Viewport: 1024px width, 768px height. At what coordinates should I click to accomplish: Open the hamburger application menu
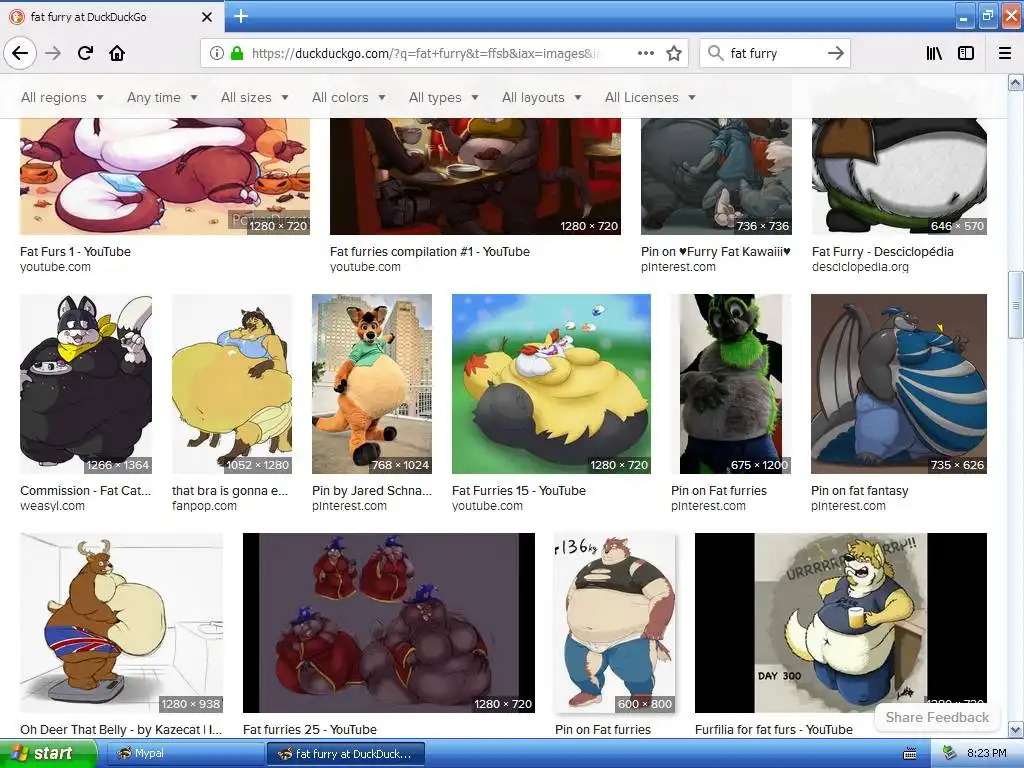click(x=1004, y=53)
